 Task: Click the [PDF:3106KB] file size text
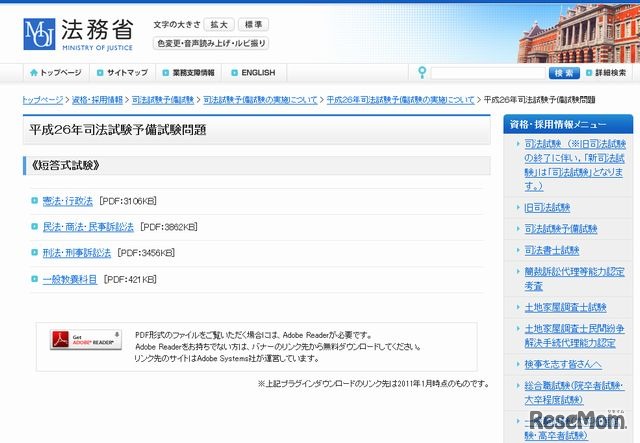tap(128, 201)
